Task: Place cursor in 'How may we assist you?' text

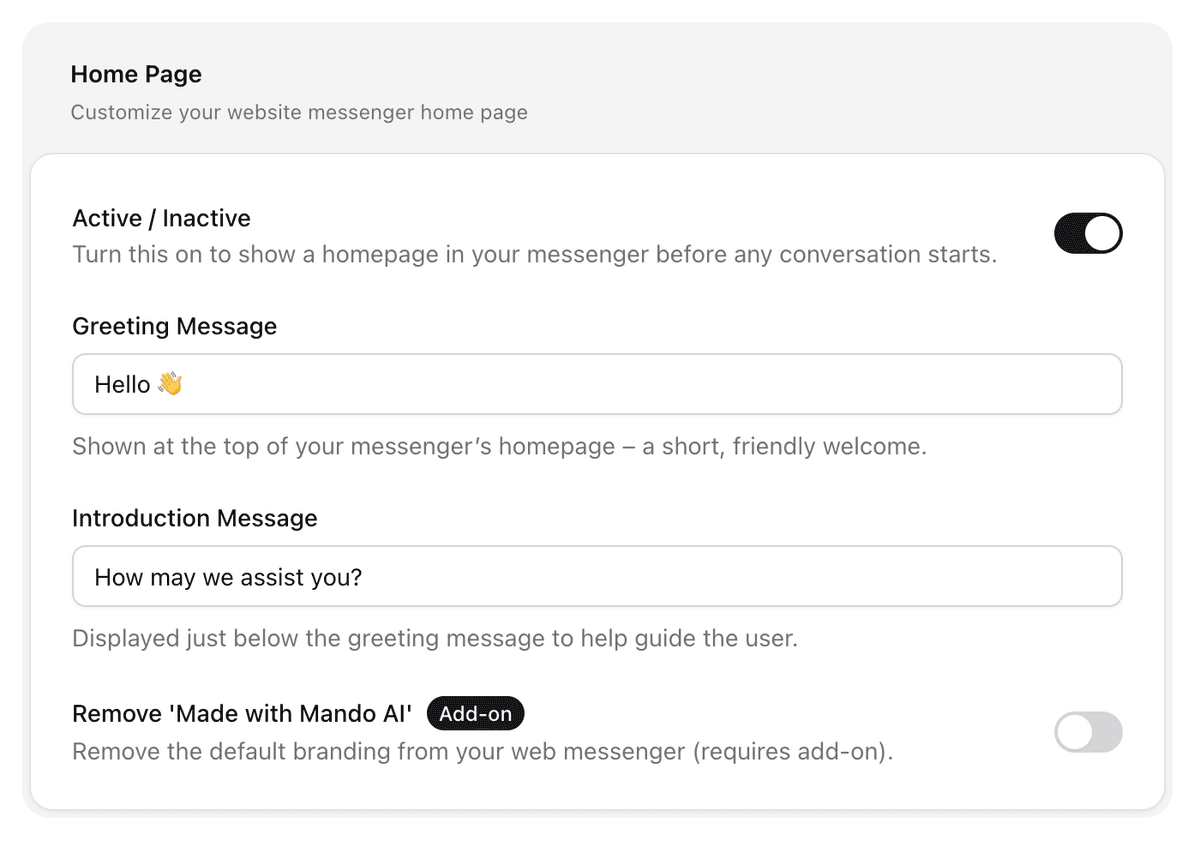Action: (228, 577)
